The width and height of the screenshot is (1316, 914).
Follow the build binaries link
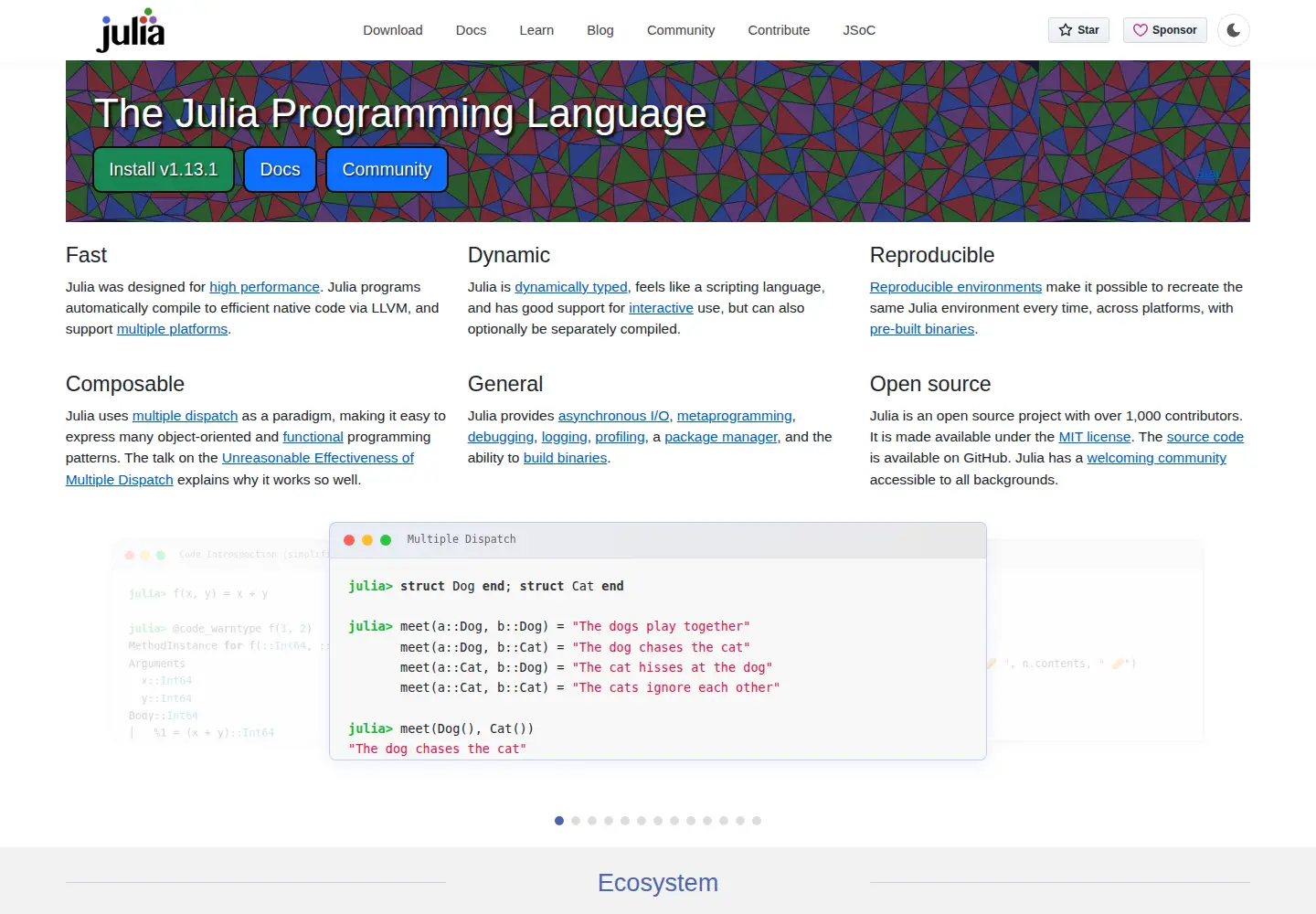565,458
